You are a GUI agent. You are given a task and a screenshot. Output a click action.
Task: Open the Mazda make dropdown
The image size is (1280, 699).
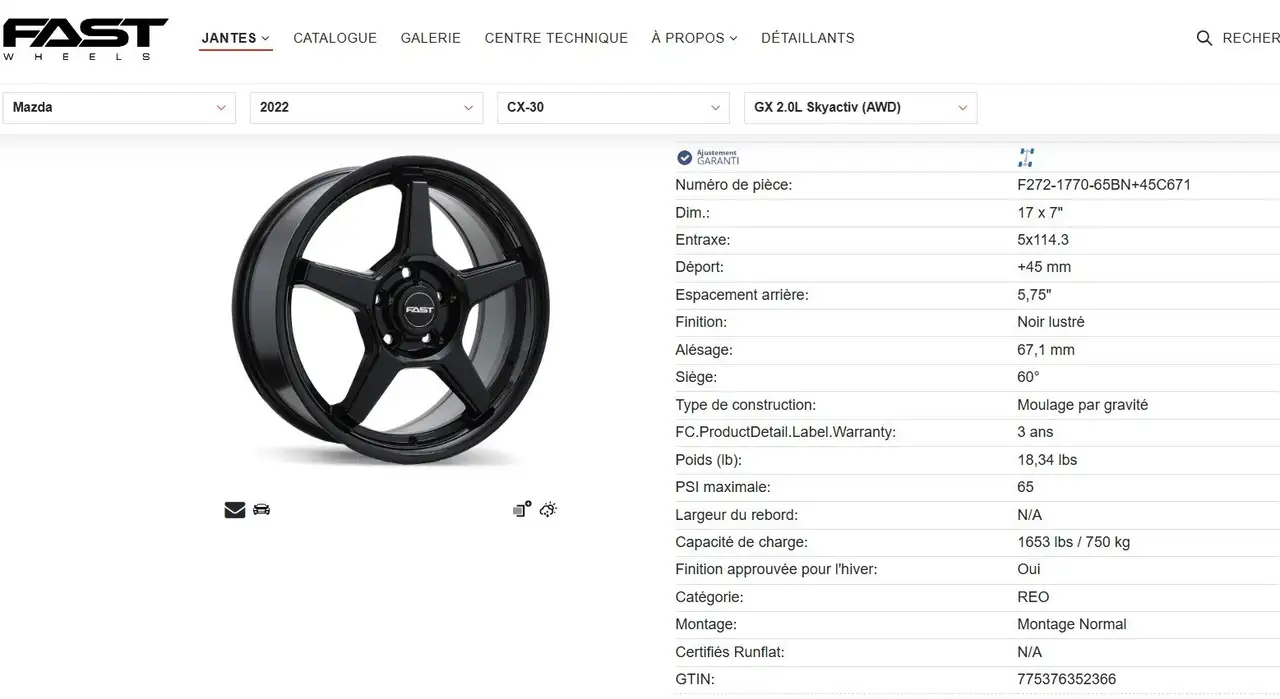click(x=119, y=107)
